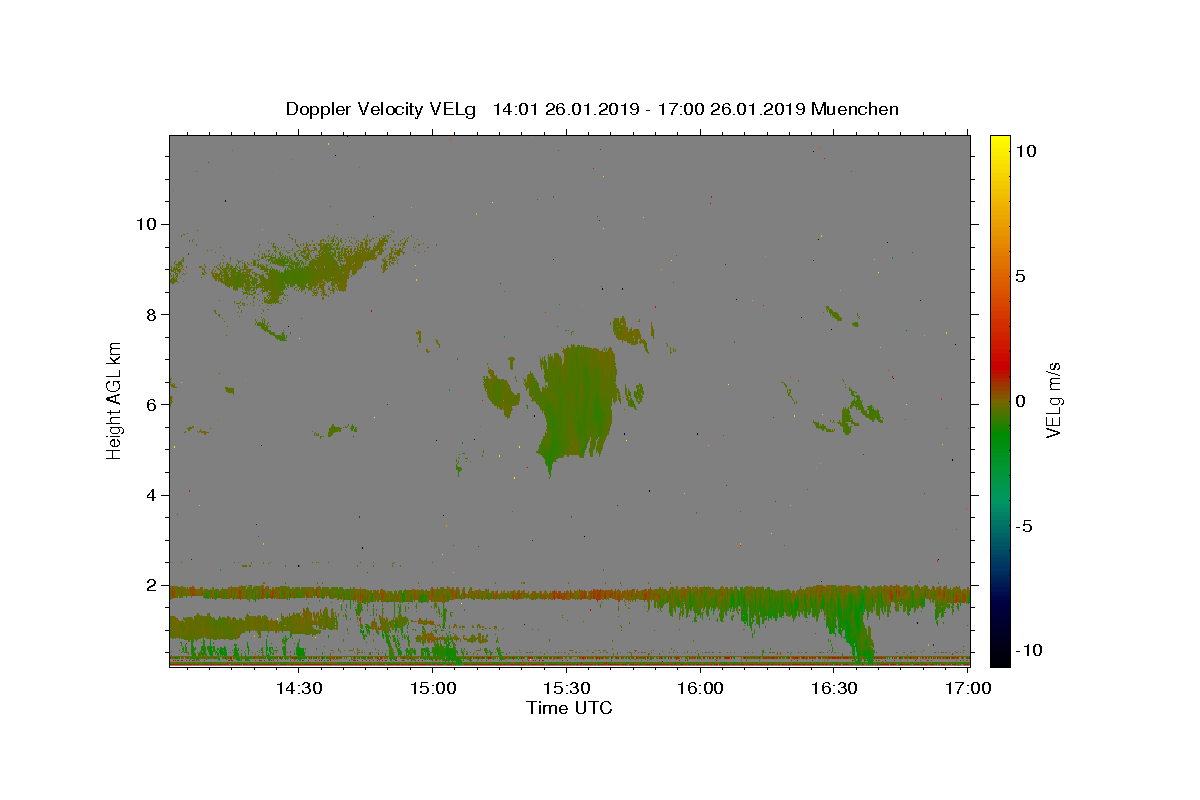Screen dimensions: 1200x800
Task: Click the '14:30' time tick label
Action: click(298, 689)
